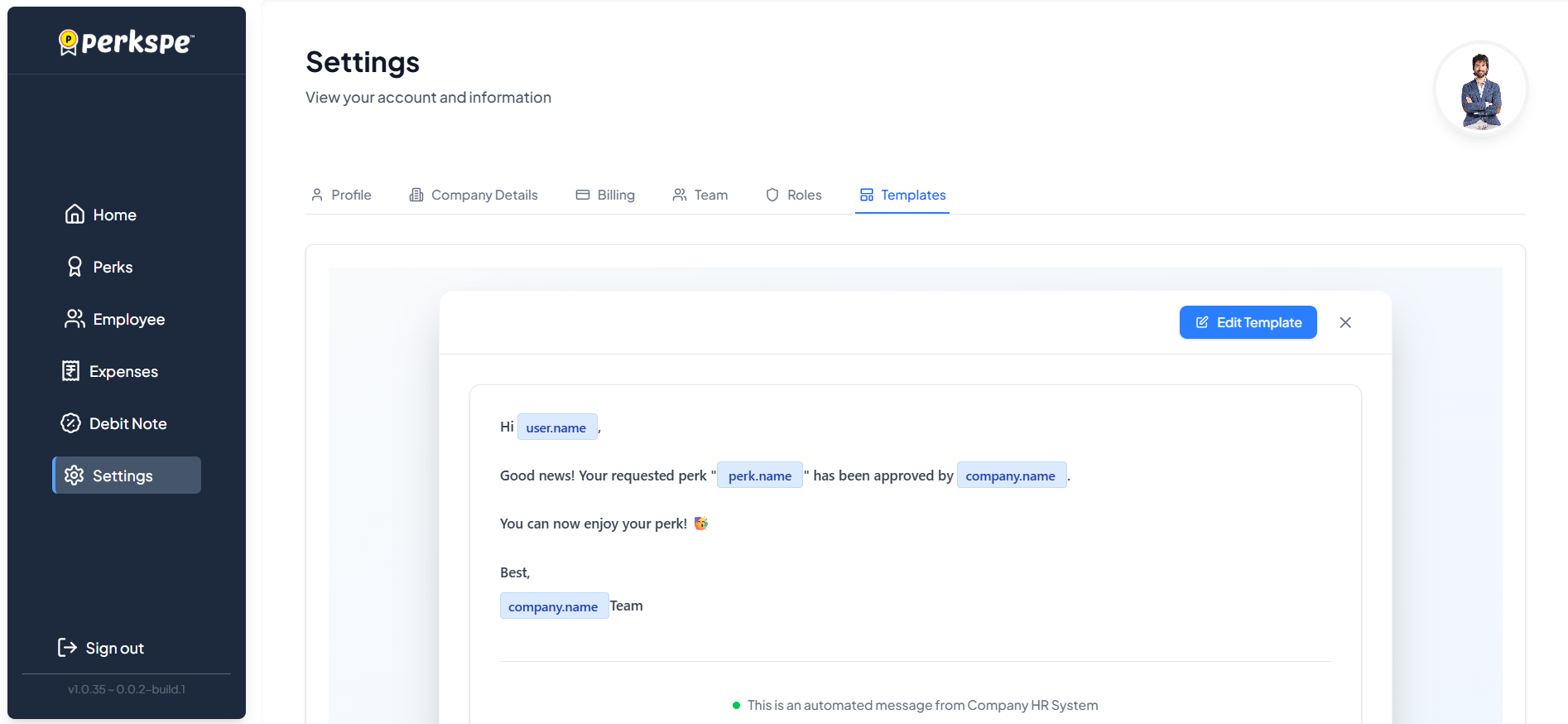The width and height of the screenshot is (1568, 724).
Task: Select the Templates tab
Action: [902, 195]
